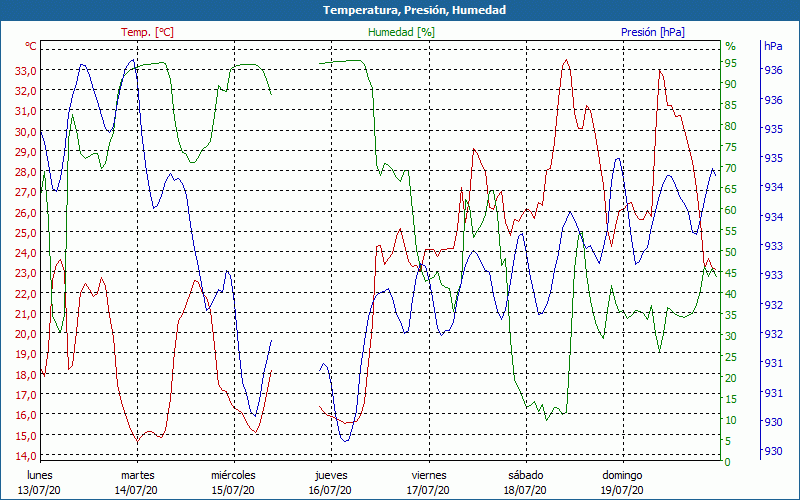Click the '60' humidity axis value
This screenshot has width=800, height=500.
(731, 210)
